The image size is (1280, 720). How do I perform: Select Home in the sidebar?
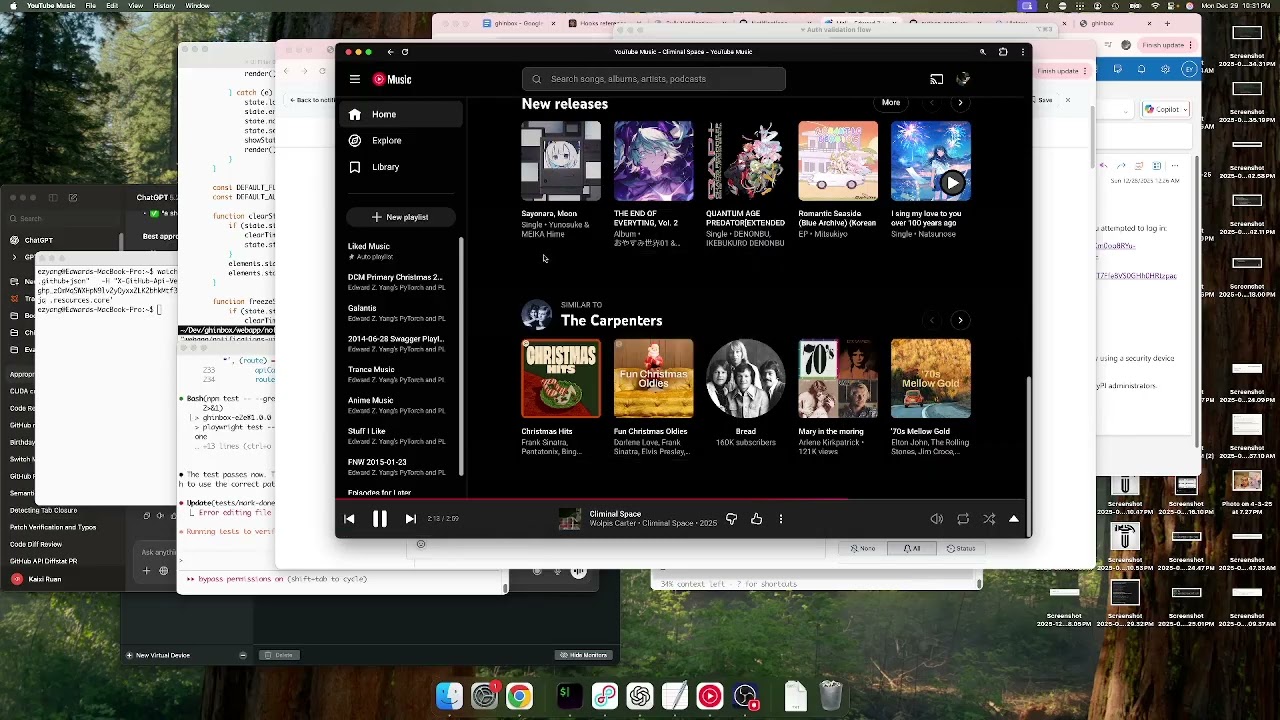coord(401,114)
